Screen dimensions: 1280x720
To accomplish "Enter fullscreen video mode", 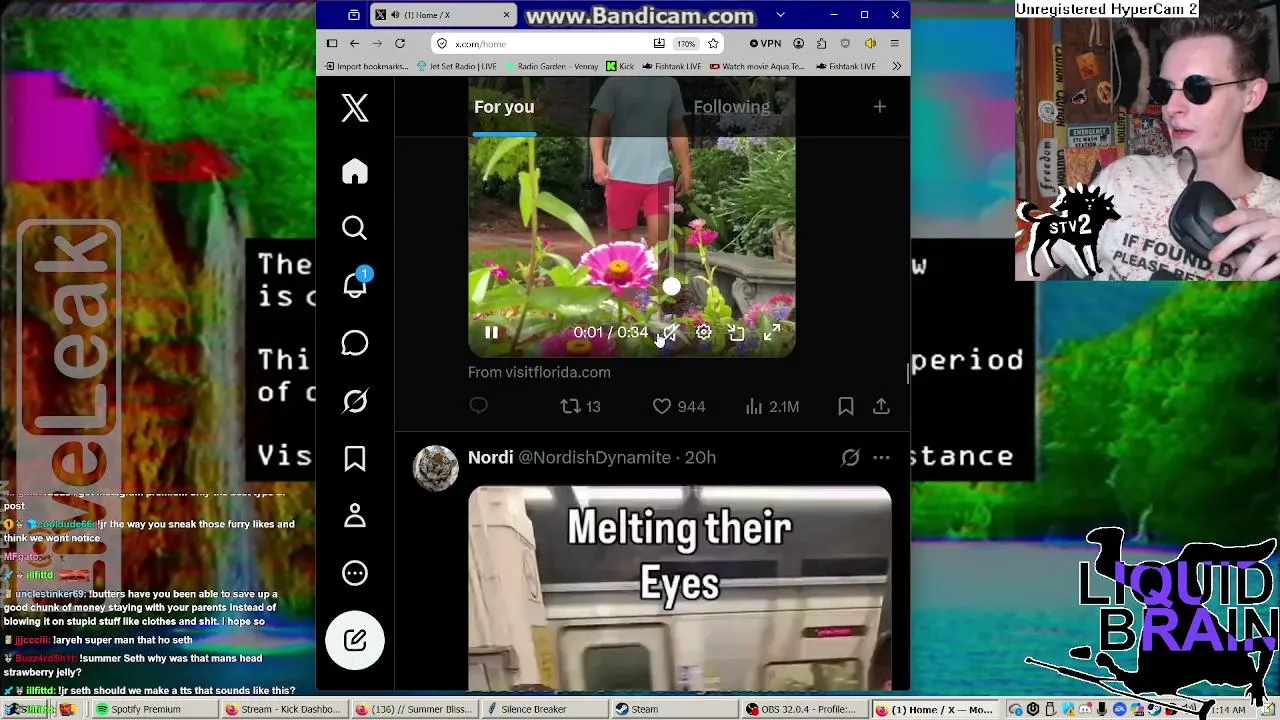I will [x=772, y=333].
